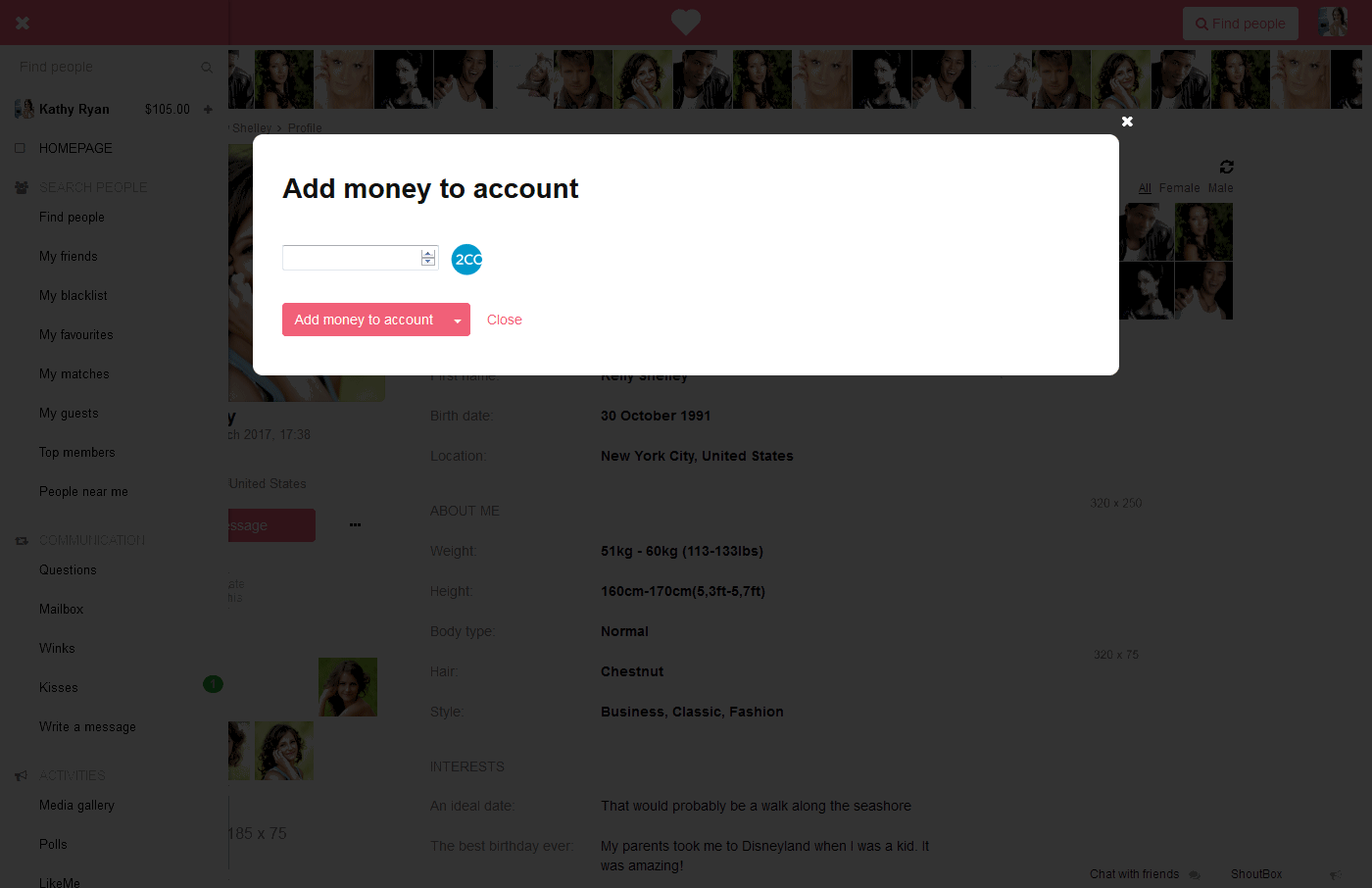Viewport: 1372px width, 888px height.
Task: Open the LikeMe sidebar item
Action: click(x=60, y=882)
